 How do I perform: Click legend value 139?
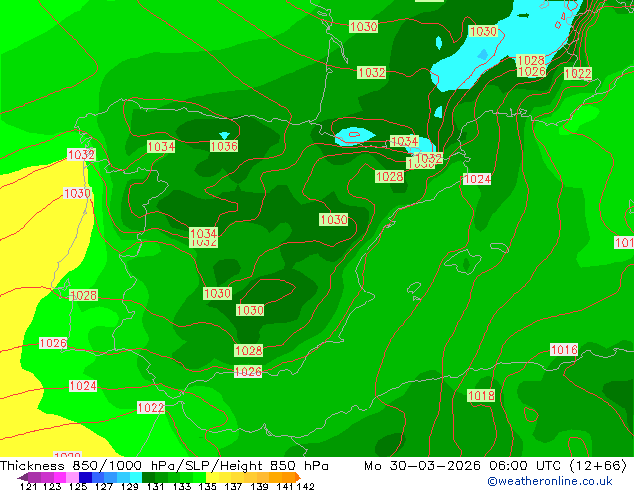[x=259, y=486]
